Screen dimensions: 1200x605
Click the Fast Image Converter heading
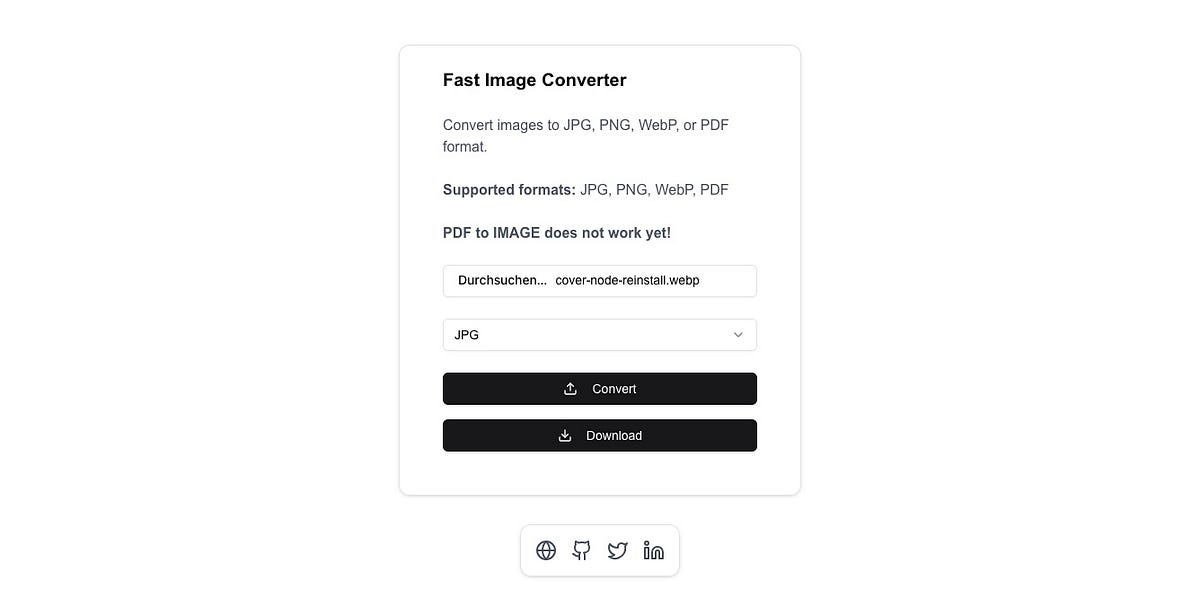coord(534,79)
